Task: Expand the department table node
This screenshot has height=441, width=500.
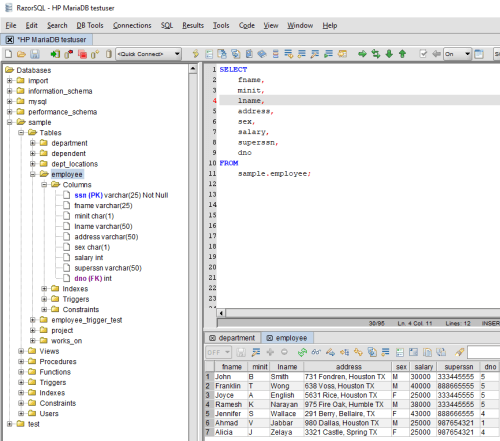Action: (33, 143)
